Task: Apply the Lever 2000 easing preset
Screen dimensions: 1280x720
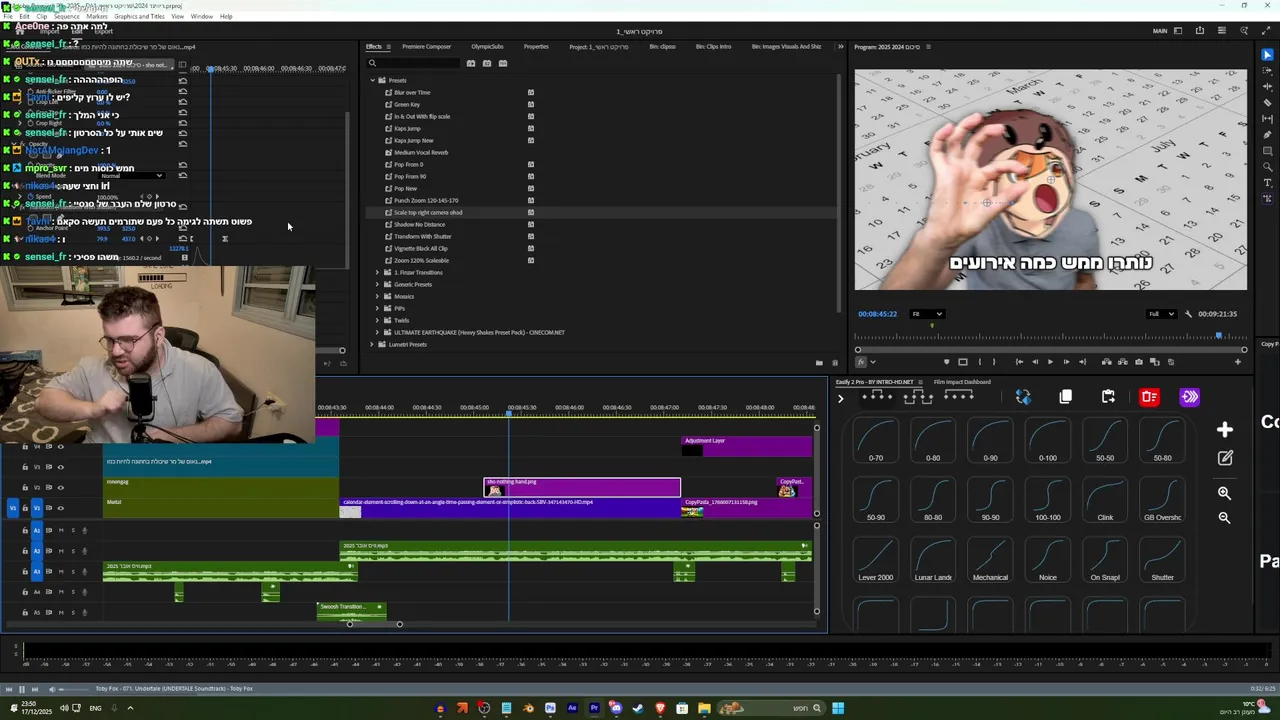Action: [876, 560]
